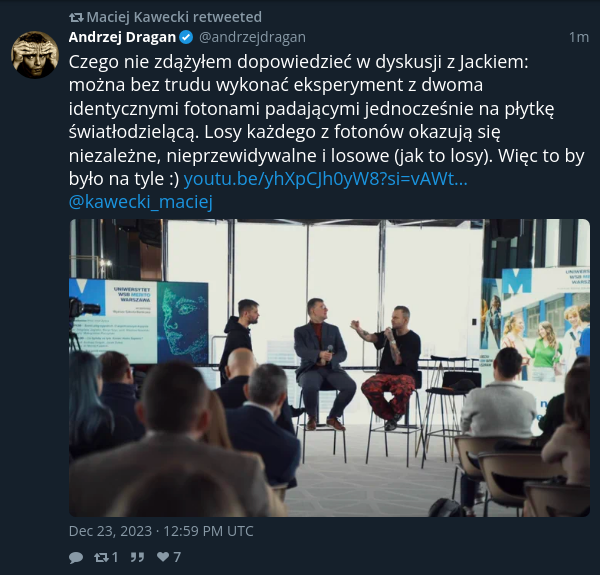
Task: Click the @andrzejdragan username handle
Action: (252, 37)
